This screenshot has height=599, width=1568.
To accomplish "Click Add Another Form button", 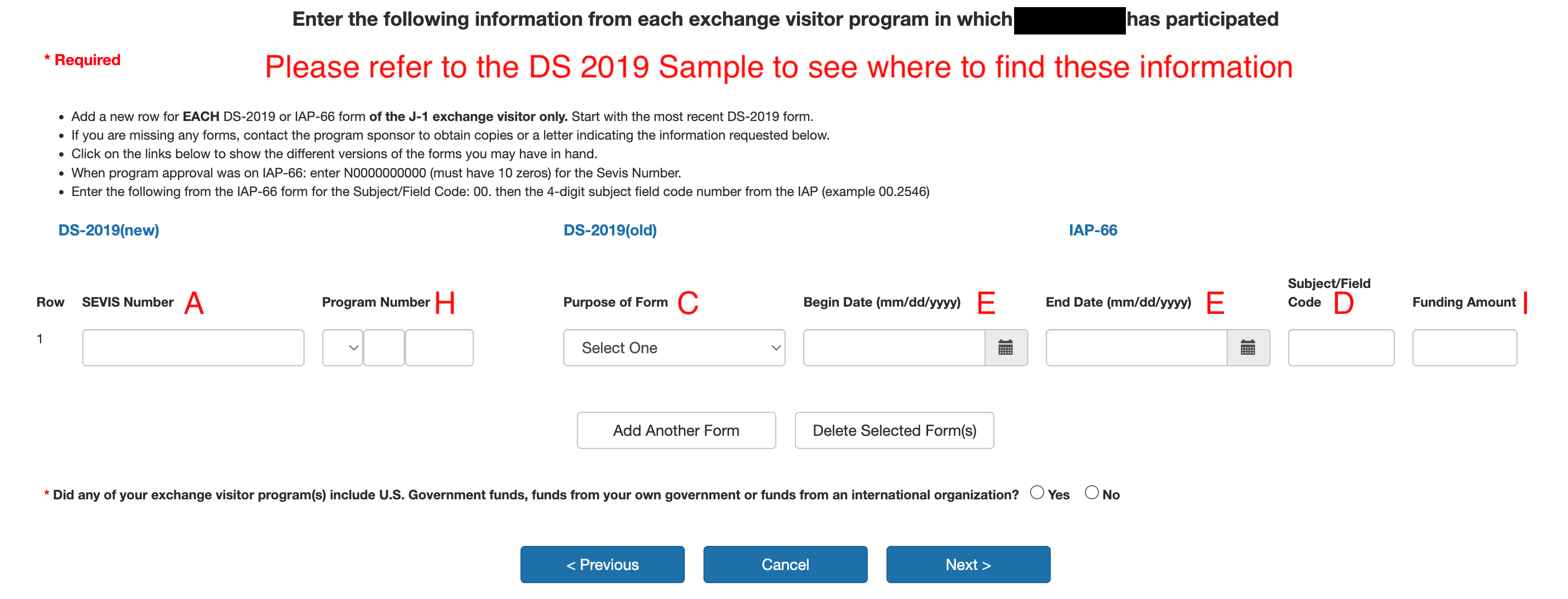I will coord(676,430).
